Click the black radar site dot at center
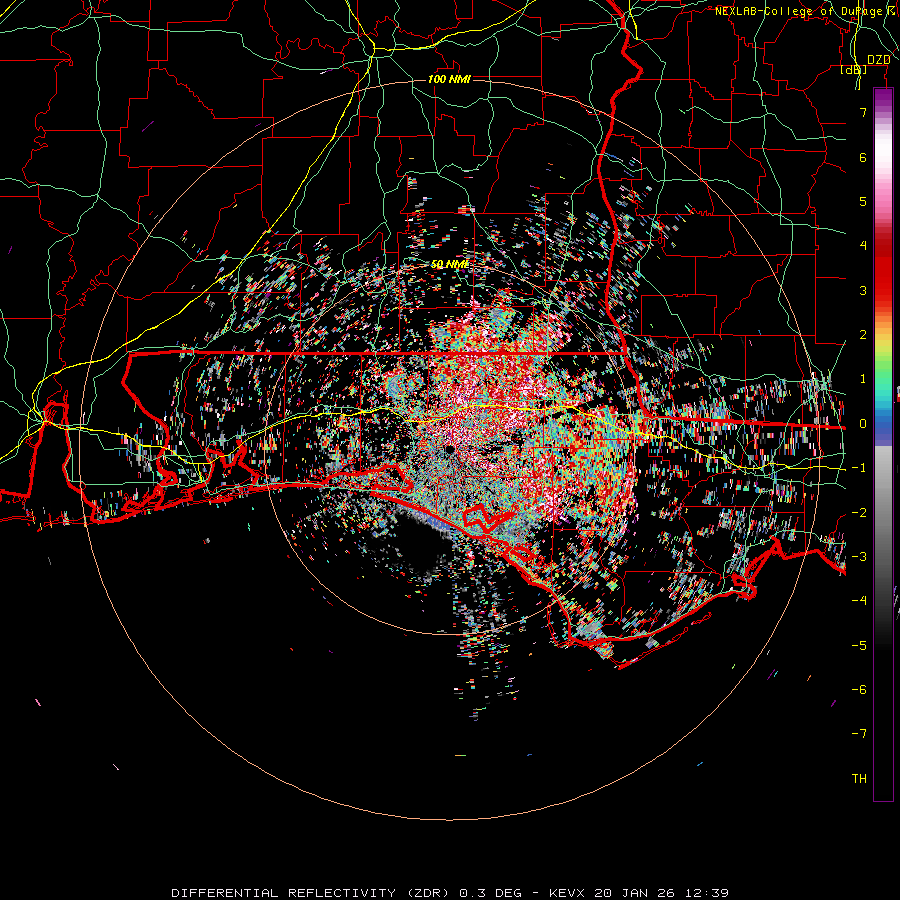Screen dimensions: 900x900 449,449
